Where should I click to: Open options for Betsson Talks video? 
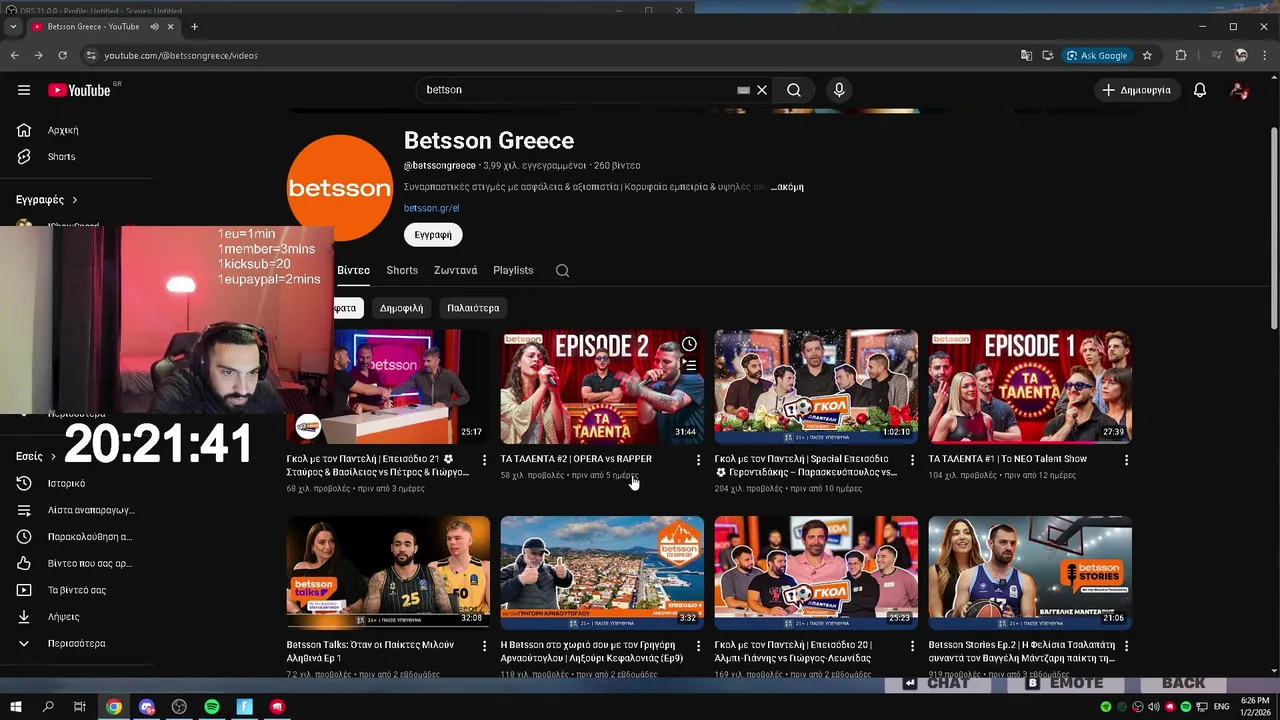(x=484, y=646)
